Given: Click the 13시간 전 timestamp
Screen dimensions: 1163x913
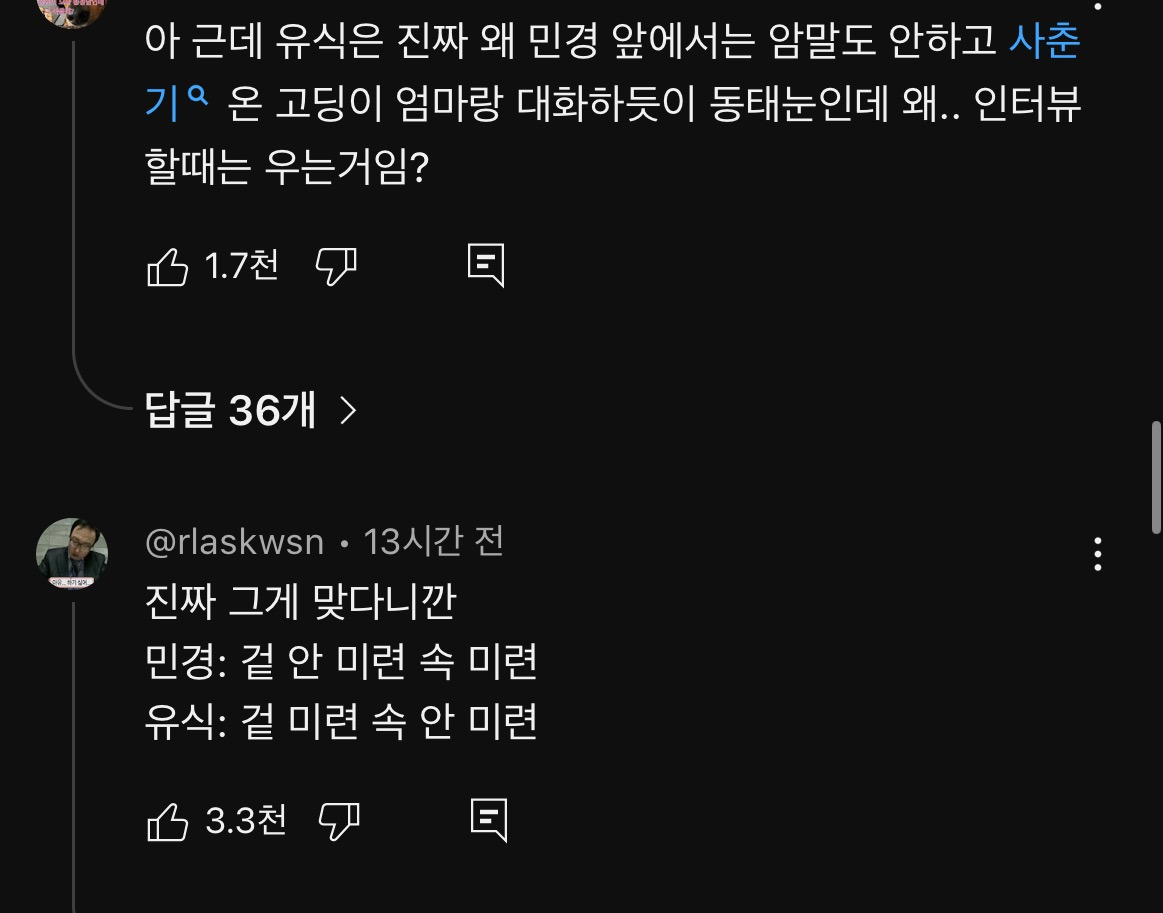Looking at the screenshot, I should pyautogui.click(x=433, y=542).
